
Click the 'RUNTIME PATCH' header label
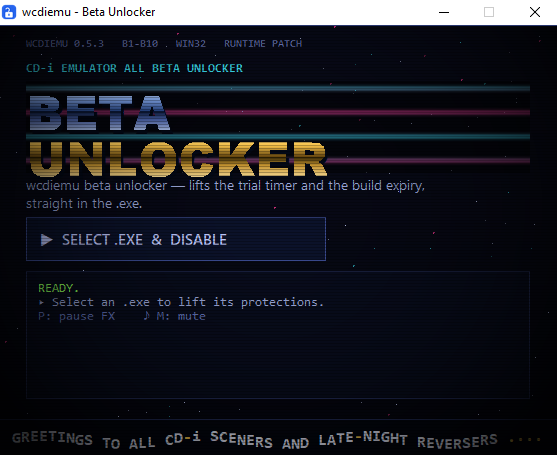click(x=263, y=44)
